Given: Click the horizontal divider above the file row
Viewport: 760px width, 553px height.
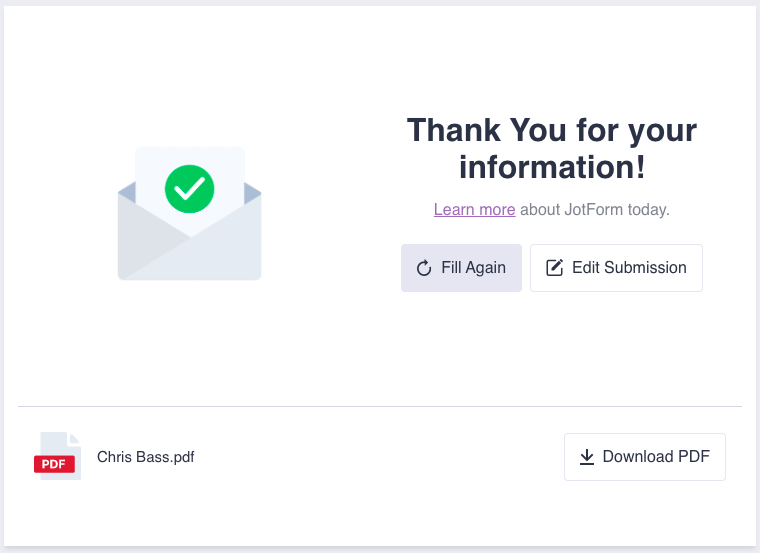Looking at the screenshot, I should click(380, 407).
